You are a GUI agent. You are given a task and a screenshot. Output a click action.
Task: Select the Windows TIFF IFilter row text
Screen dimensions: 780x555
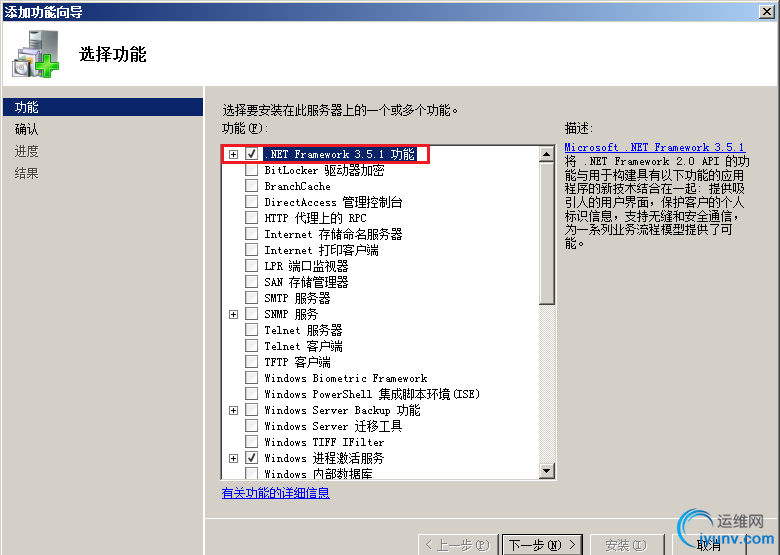point(324,442)
